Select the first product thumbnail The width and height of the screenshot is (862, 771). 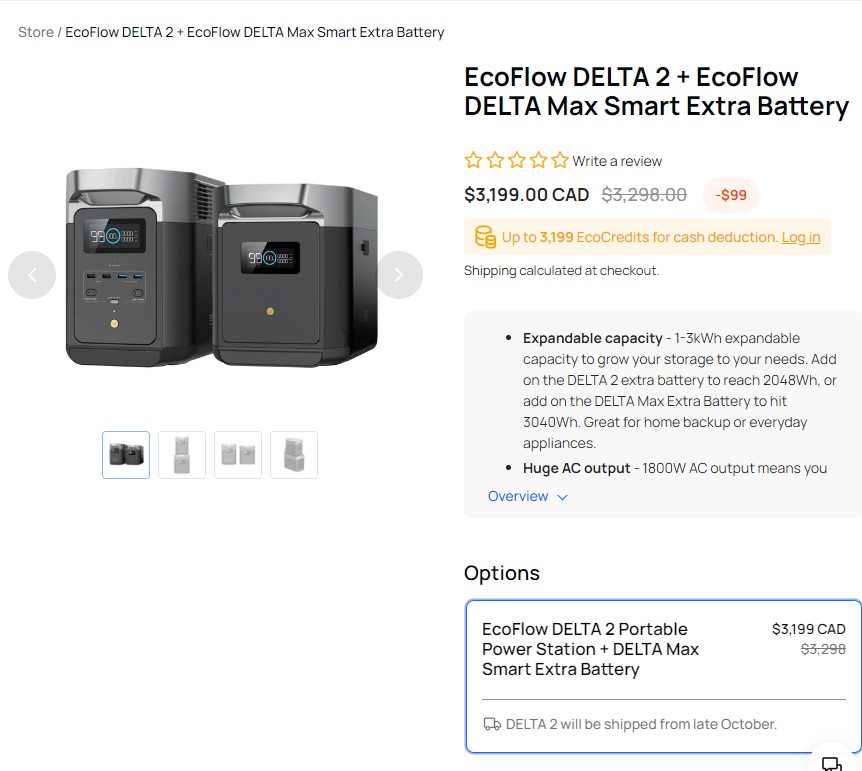pos(126,455)
